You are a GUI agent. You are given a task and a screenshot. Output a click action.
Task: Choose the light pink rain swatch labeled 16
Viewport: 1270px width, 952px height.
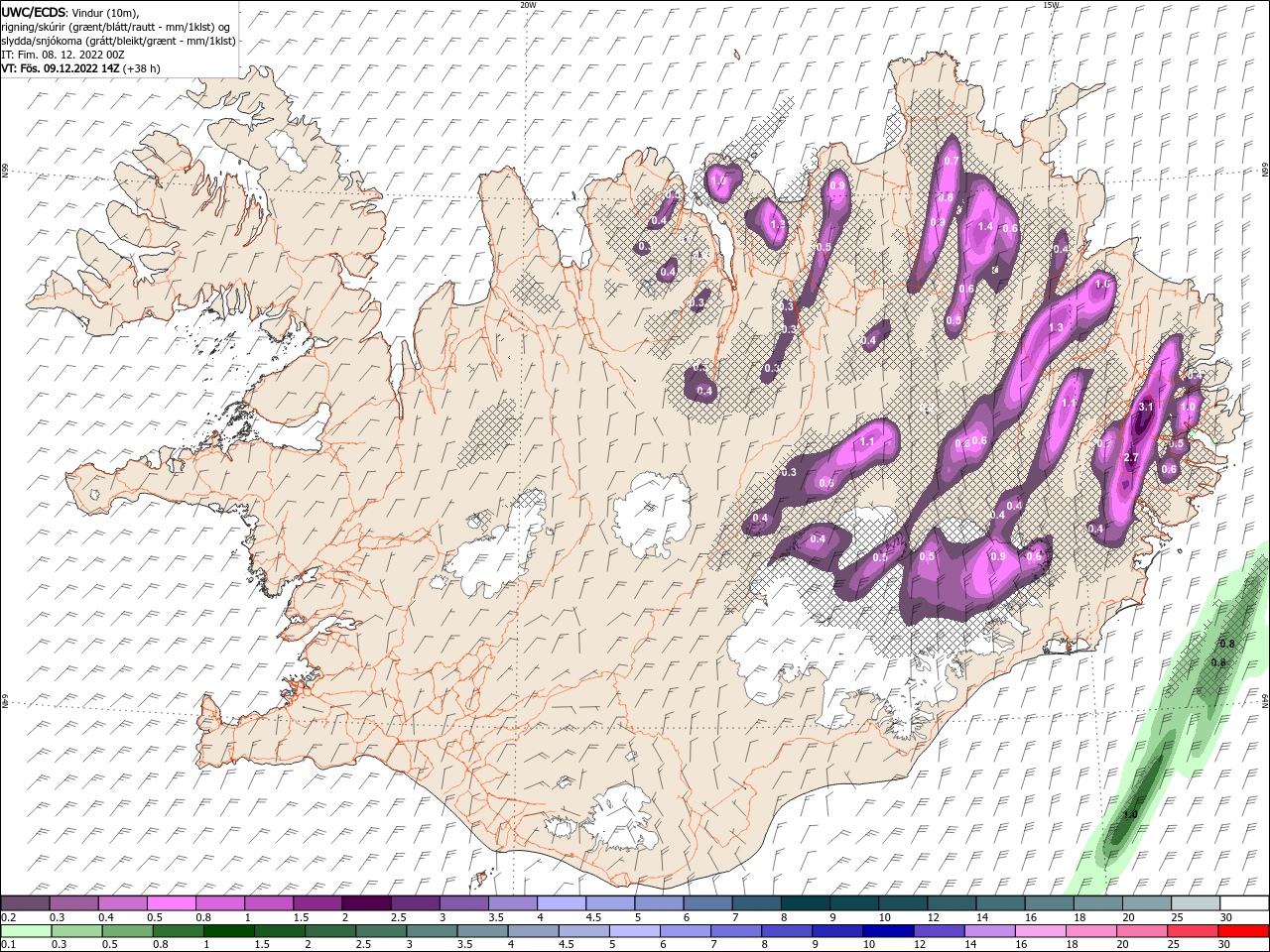click(1039, 931)
